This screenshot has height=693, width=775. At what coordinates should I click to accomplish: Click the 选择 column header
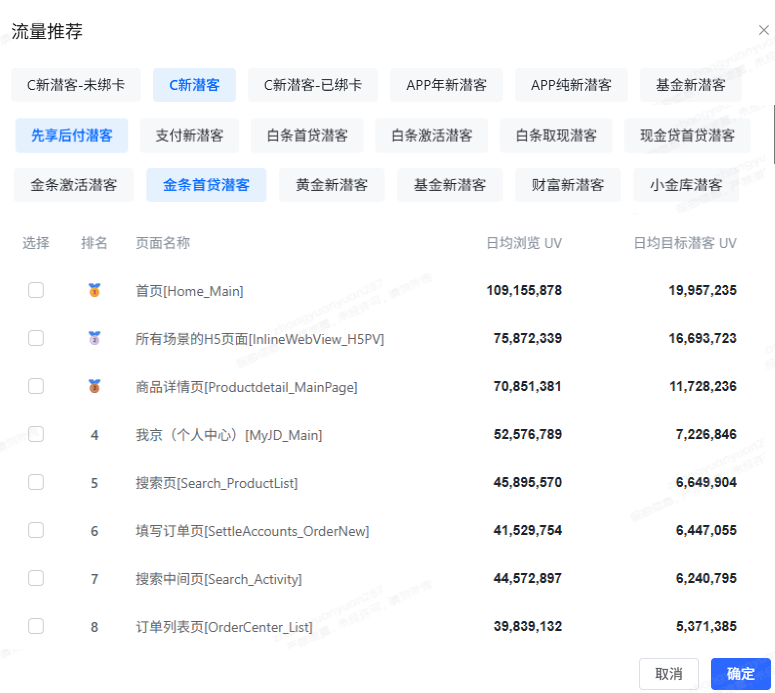click(x=36, y=243)
